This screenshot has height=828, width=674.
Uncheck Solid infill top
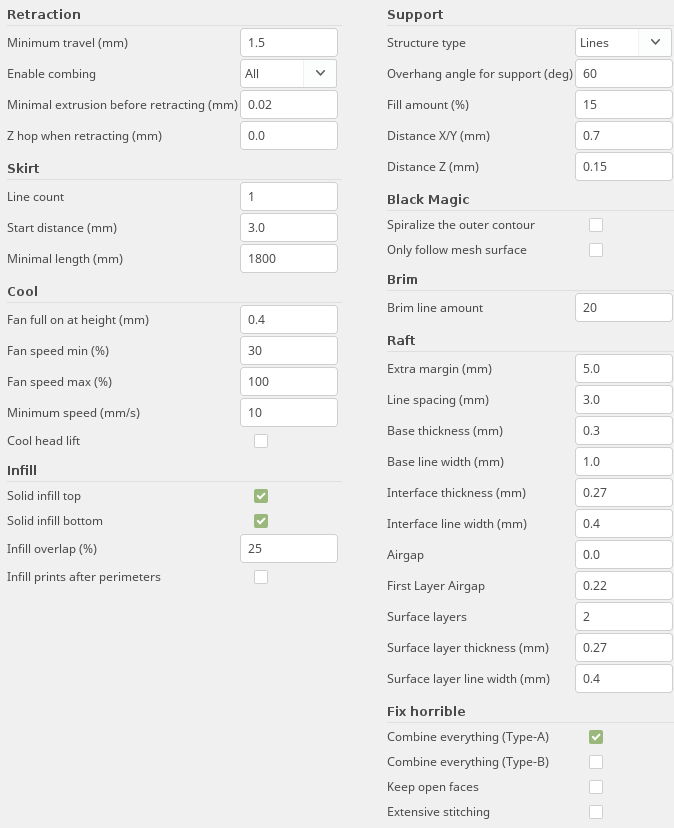(261, 496)
